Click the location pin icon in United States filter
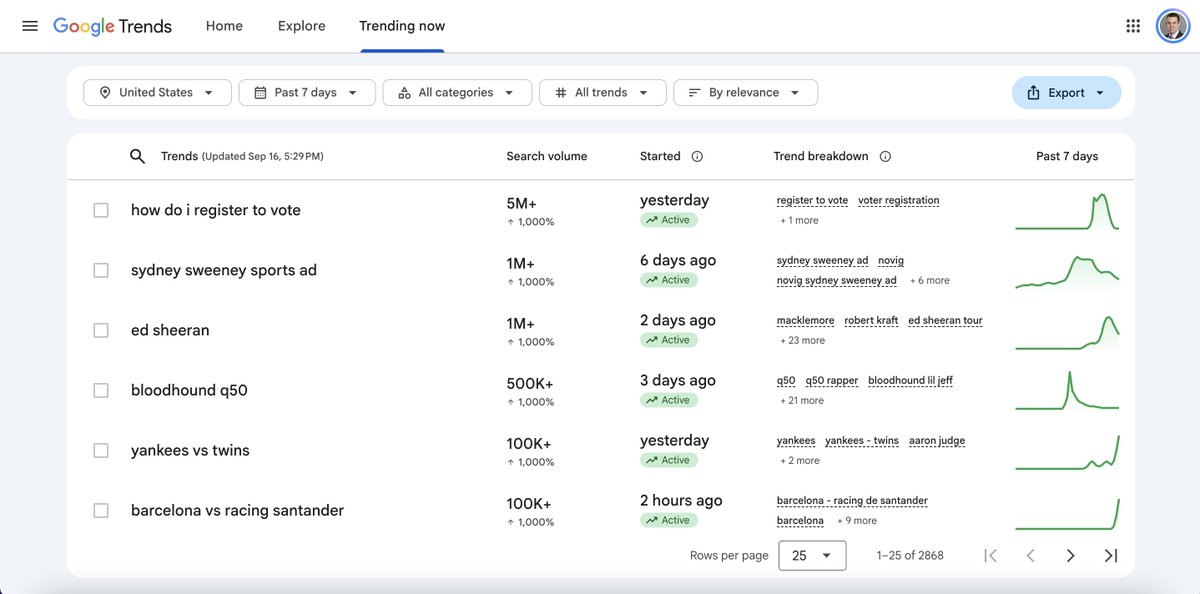The image size is (1200, 594). (105, 93)
